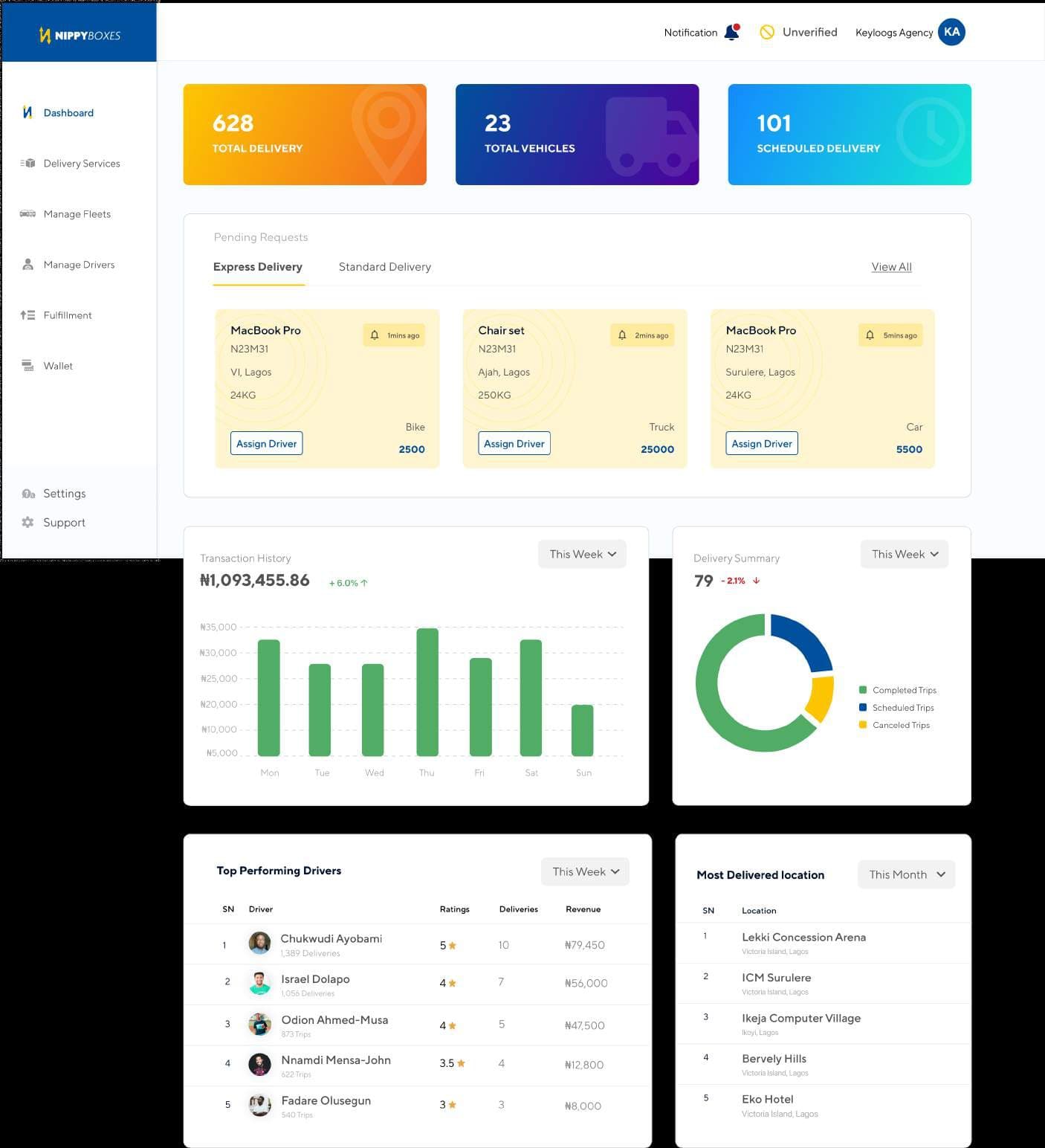Click Odion Ahmed-Musa's driver avatar

click(x=259, y=1024)
